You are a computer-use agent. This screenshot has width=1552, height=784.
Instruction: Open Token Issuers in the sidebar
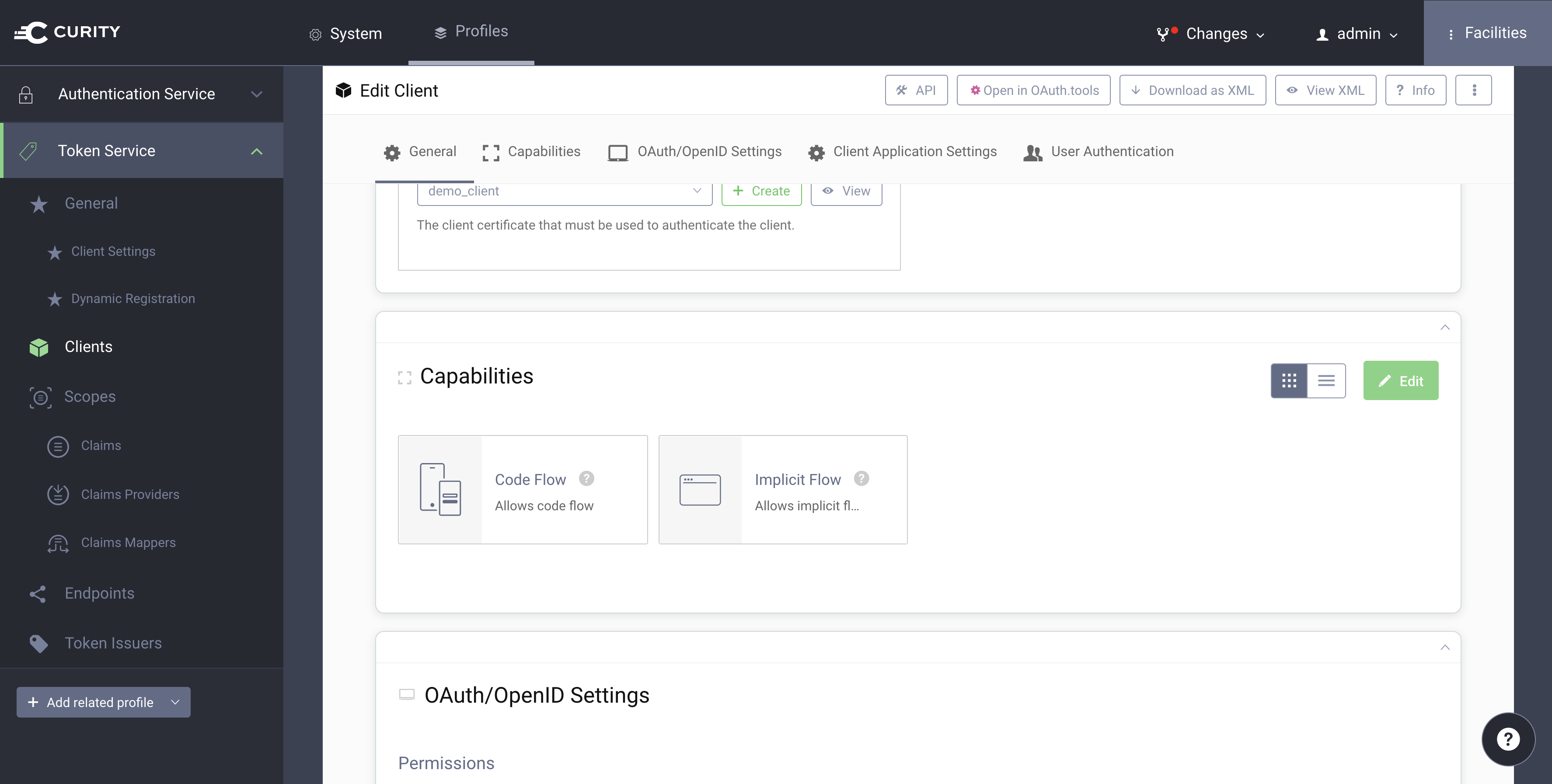113,643
